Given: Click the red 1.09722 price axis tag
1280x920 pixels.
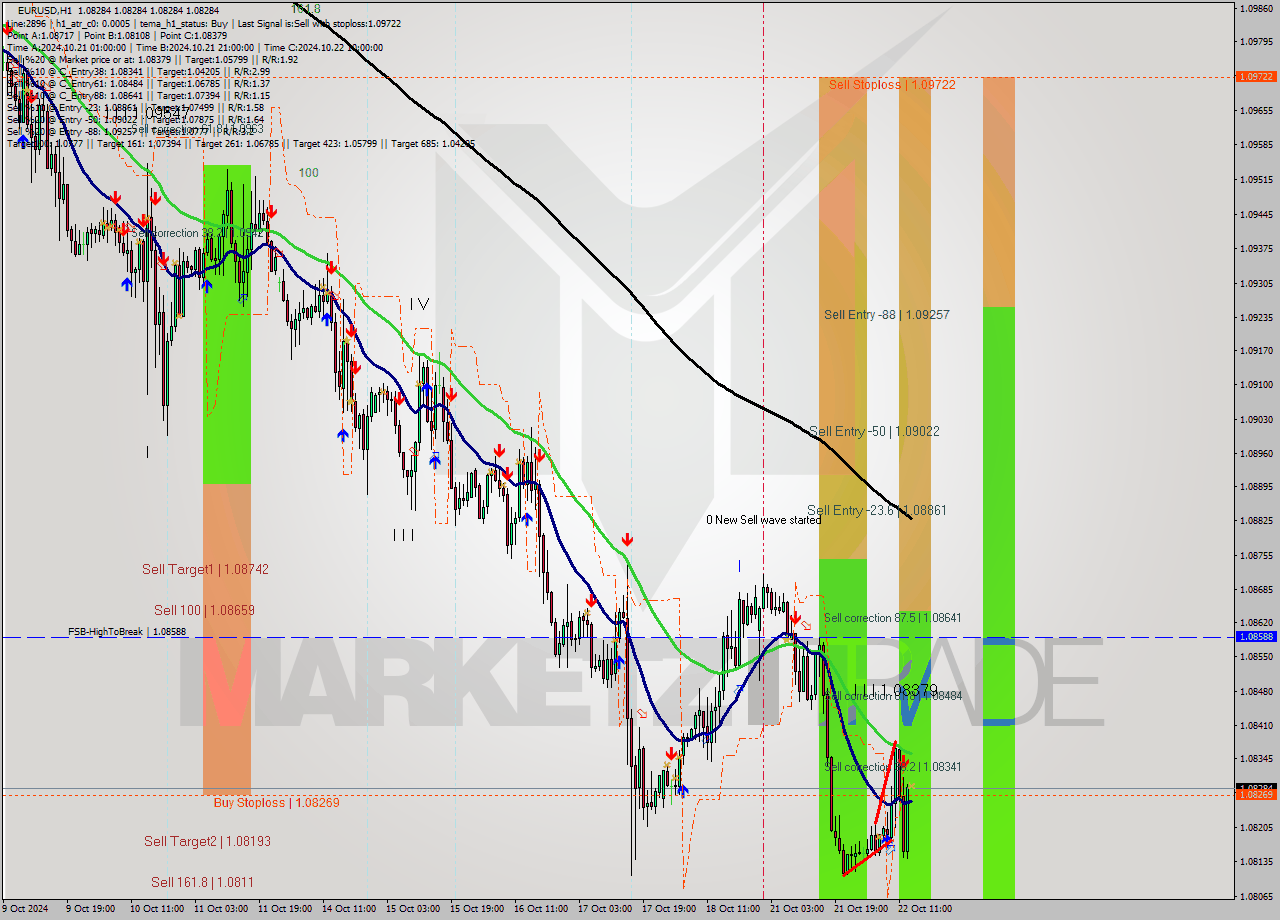Looking at the screenshot, I should 1255,76.
